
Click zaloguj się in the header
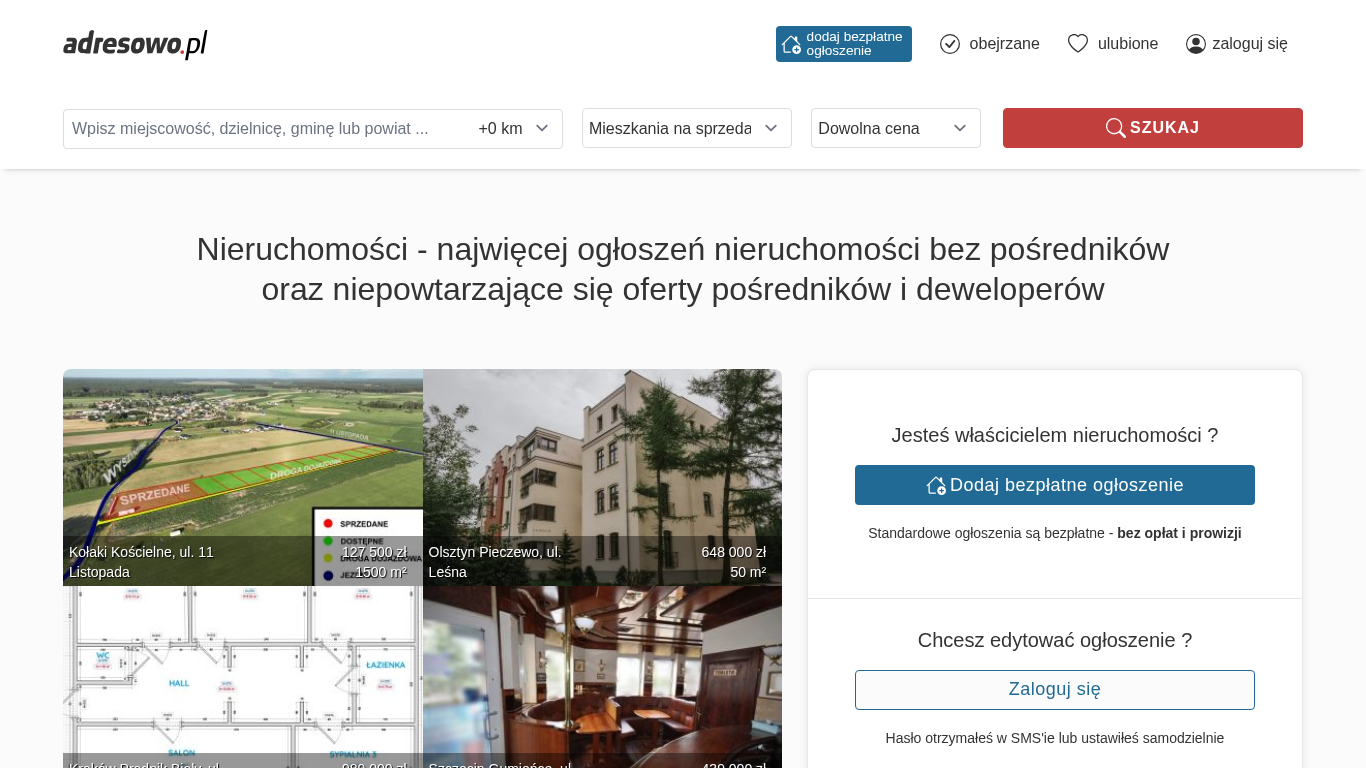1249,44
